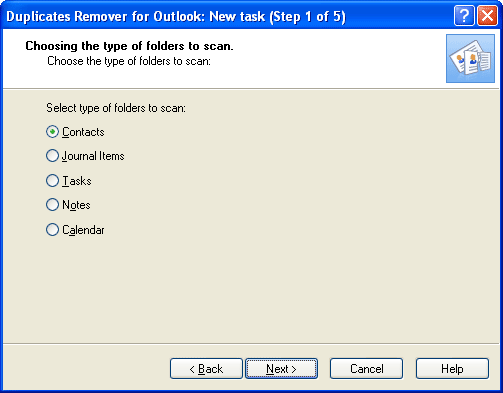Select the Contacts radio button
Image resolution: width=503 pixels, height=393 pixels.
(x=52, y=132)
